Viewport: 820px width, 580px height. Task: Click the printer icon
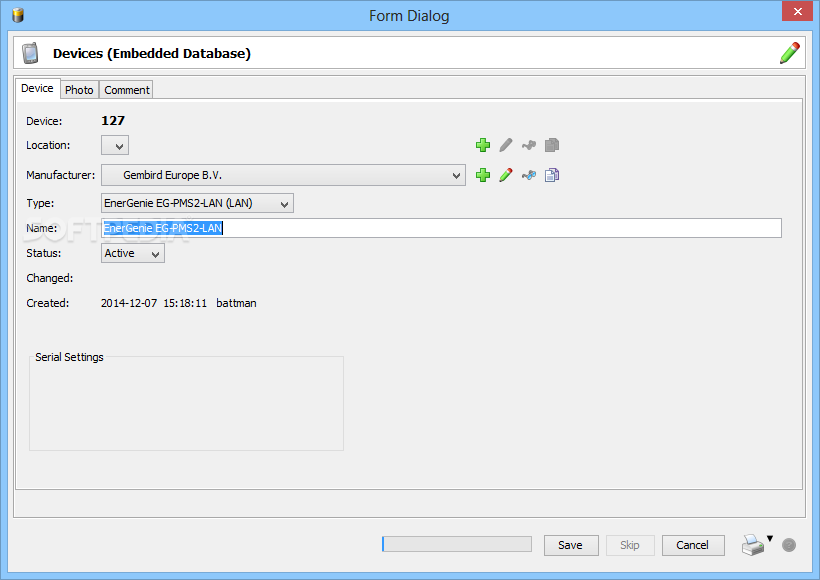pyautogui.click(x=753, y=545)
